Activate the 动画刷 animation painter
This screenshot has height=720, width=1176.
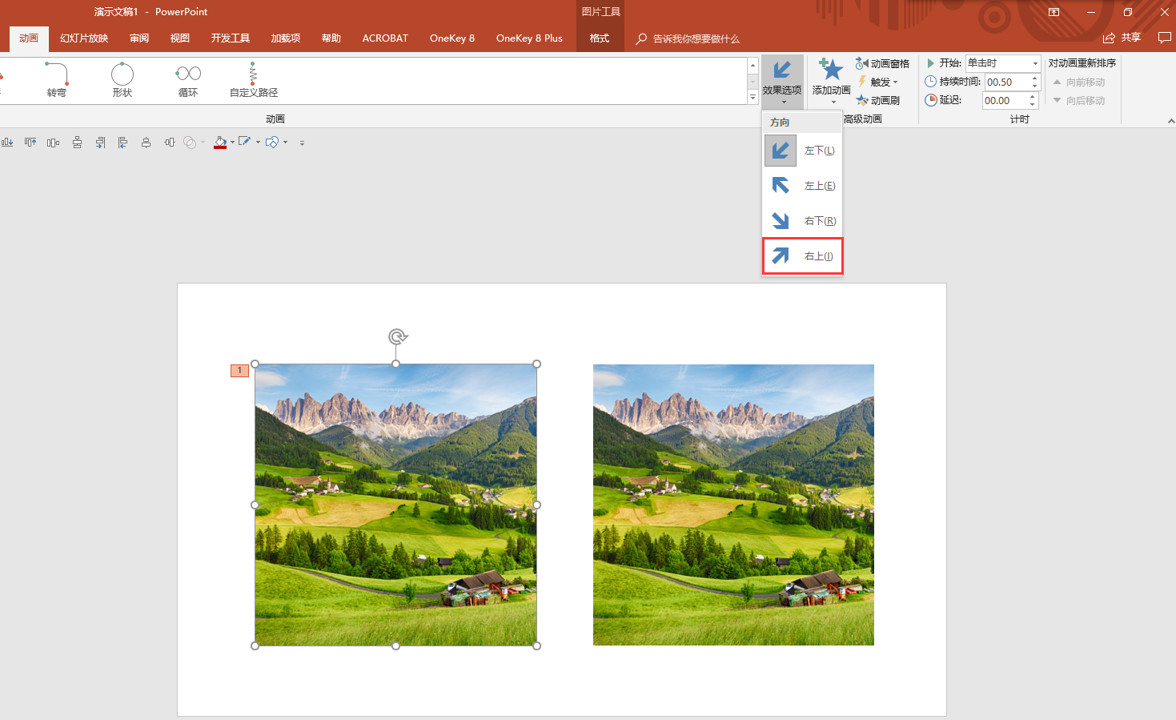click(x=878, y=100)
